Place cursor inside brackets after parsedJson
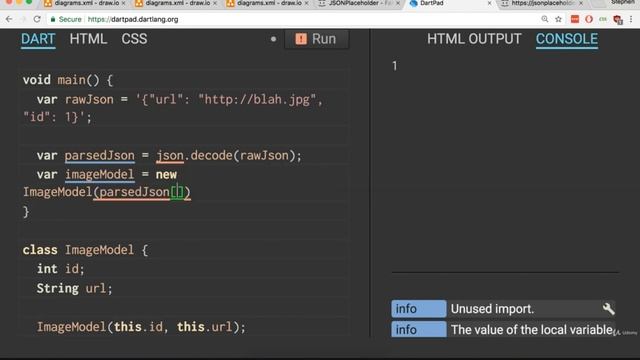The height and width of the screenshot is (360, 640). (177, 192)
